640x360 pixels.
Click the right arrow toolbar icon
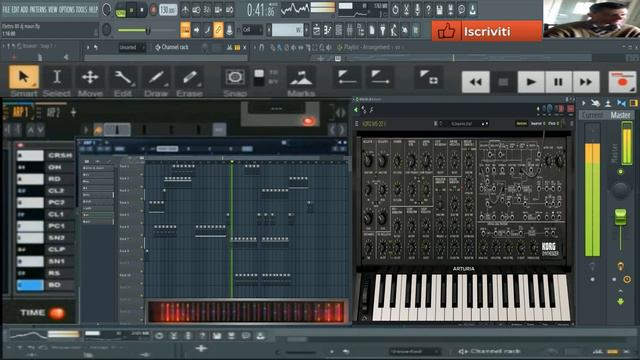click(x=196, y=30)
